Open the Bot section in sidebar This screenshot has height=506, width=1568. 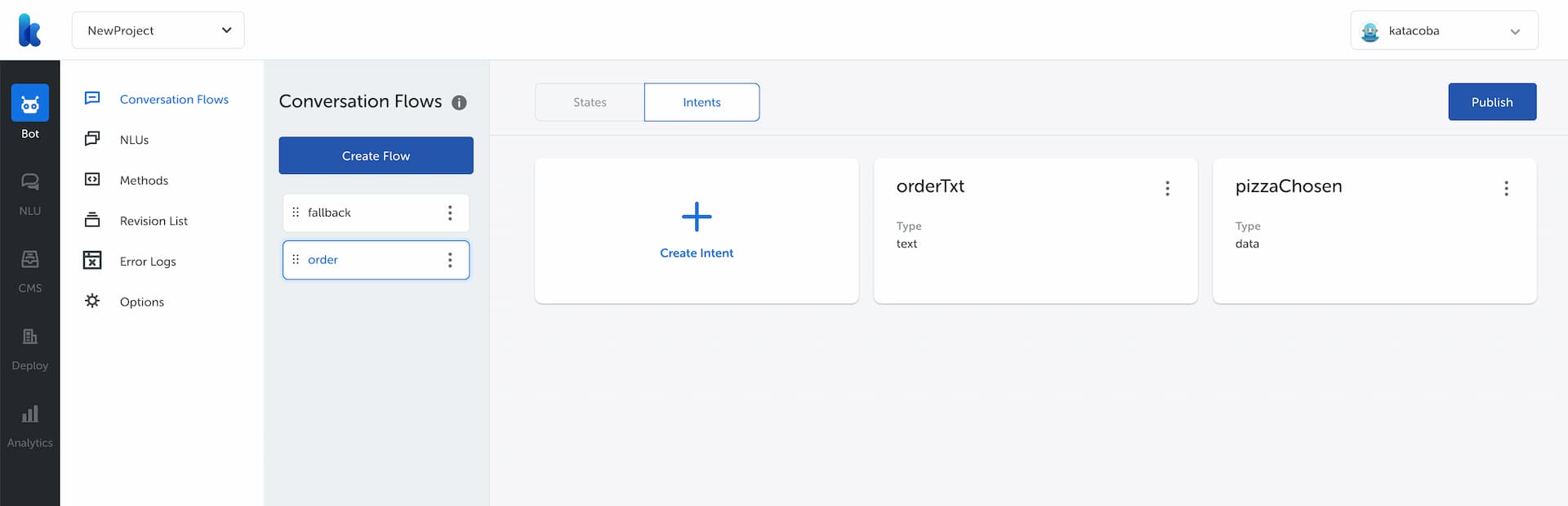click(29, 105)
